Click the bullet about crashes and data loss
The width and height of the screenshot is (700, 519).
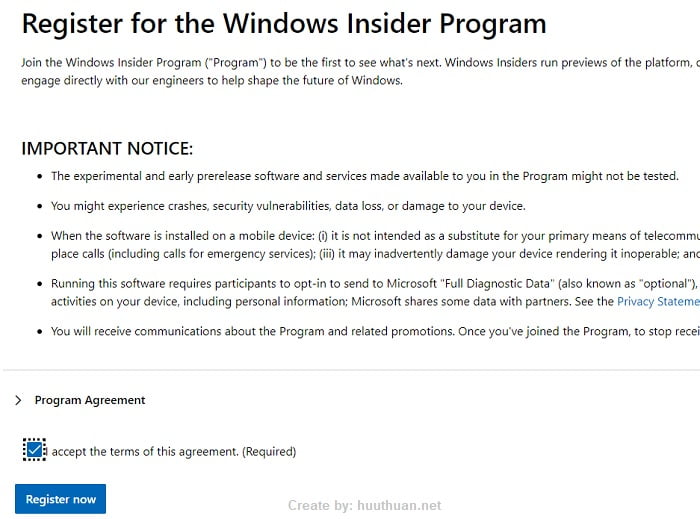pos(288,206)
